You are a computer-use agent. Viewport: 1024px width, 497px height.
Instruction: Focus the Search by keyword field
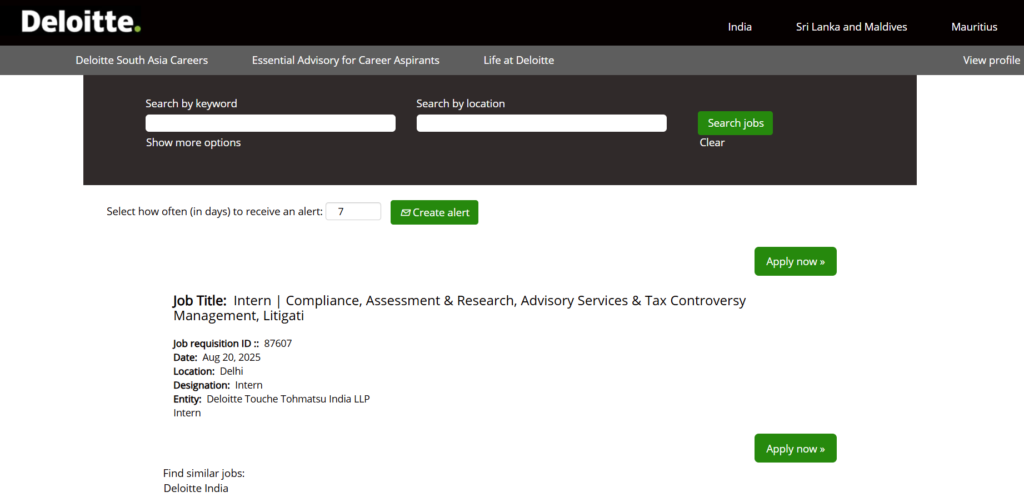pos(270,123)
